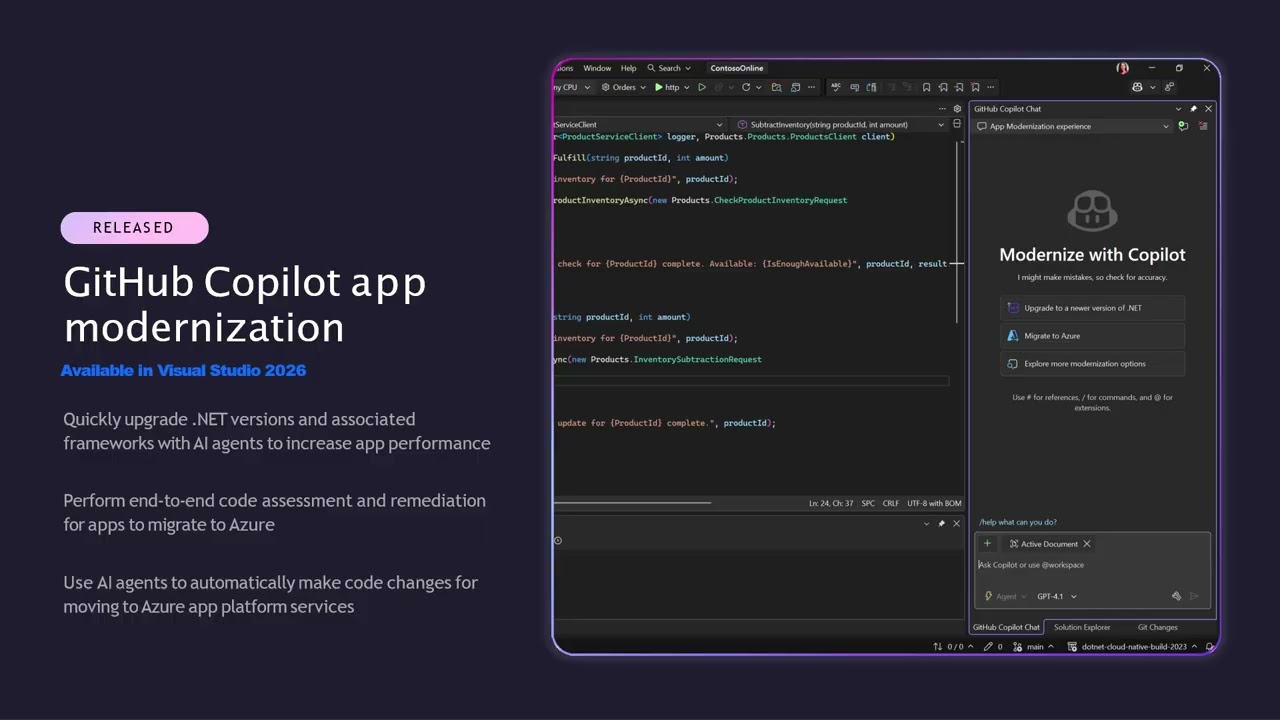Clear all bookmarks icon in toolbar
1280x720 pixels.
(x=976, y=87)
